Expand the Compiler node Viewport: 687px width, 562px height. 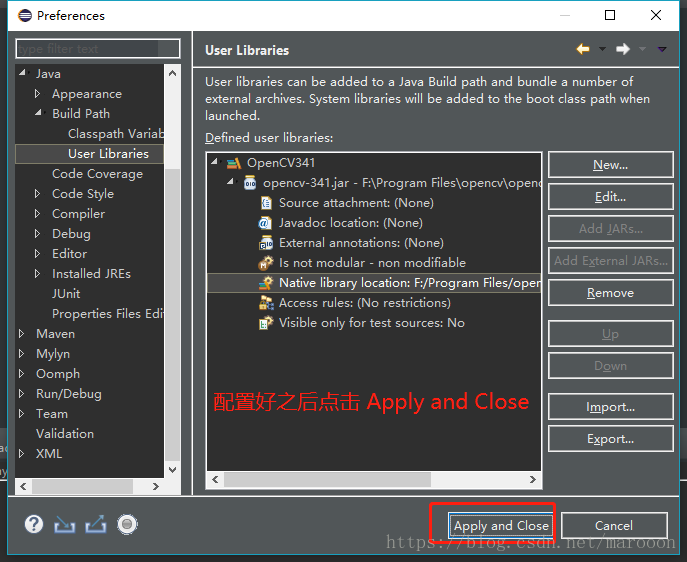coord(37,213)
